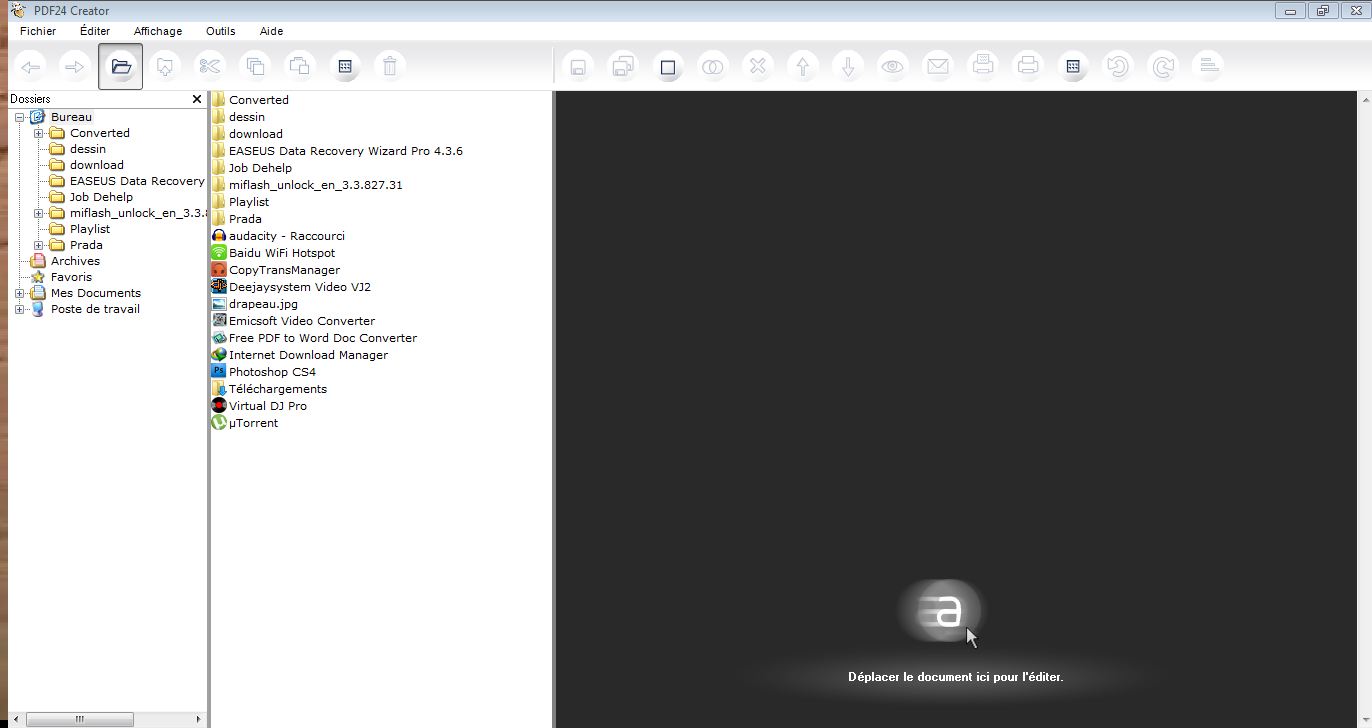
Task: Collapse the Bureau tree node
Action: pos(19,117)
